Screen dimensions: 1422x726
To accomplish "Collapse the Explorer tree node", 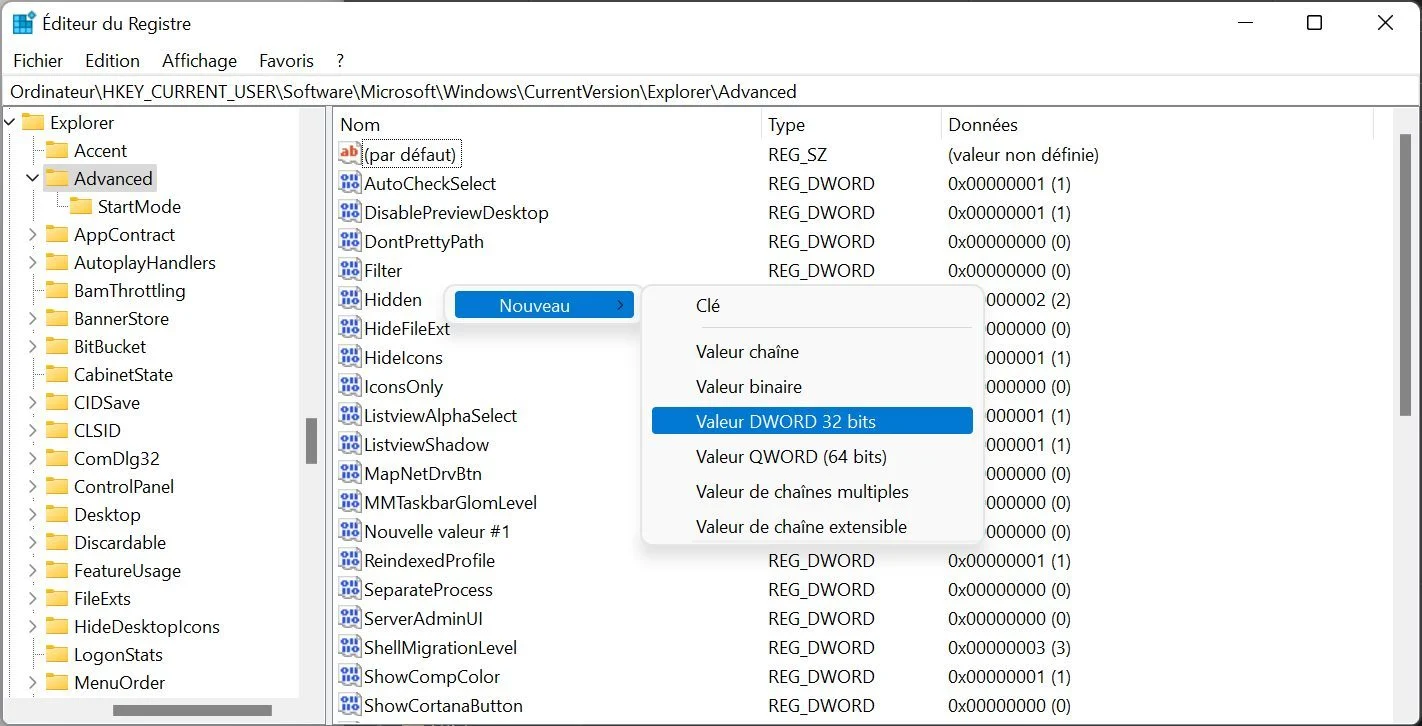I will click(x=10, y=123).
